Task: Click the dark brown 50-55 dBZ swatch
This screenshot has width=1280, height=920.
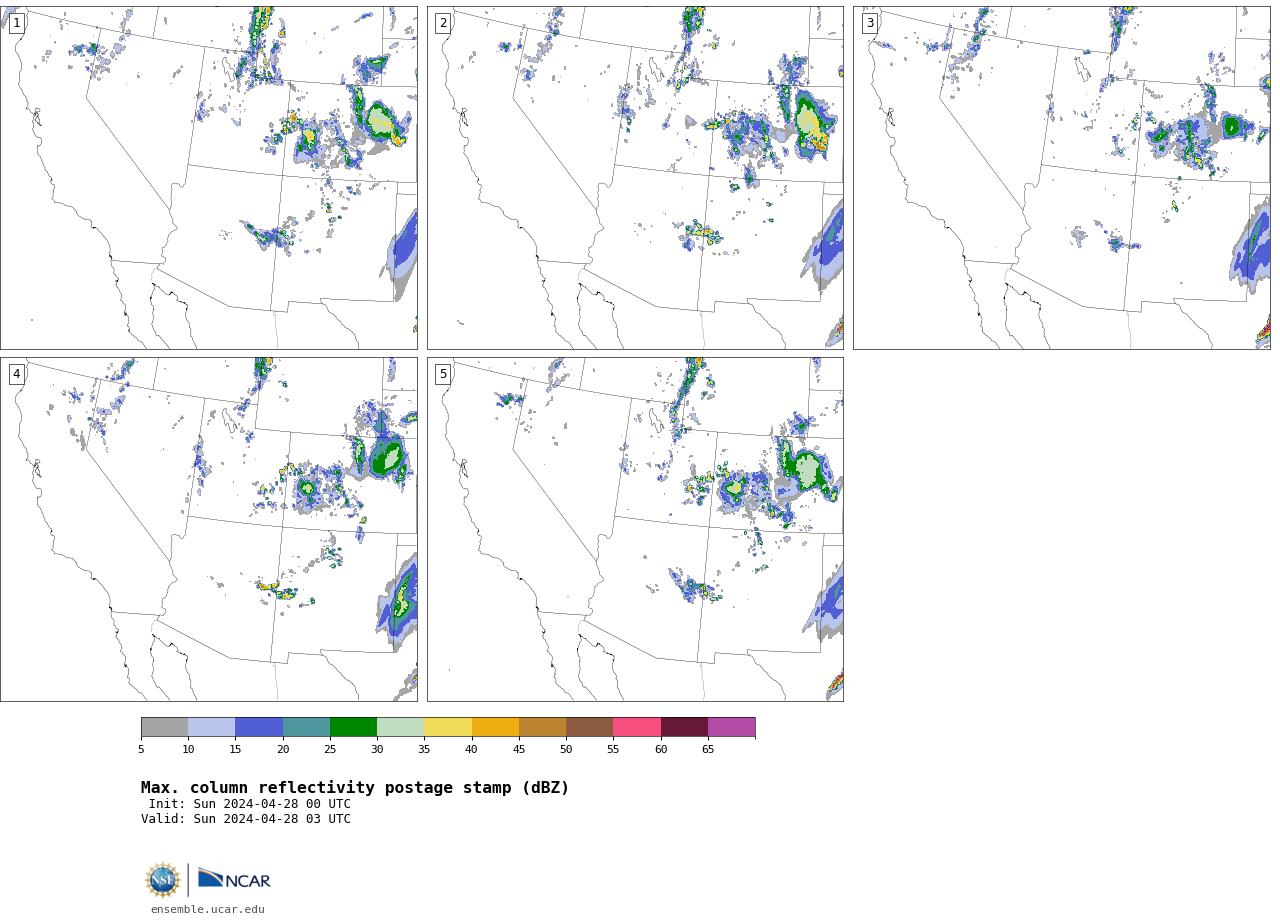Action: (590, 727)
